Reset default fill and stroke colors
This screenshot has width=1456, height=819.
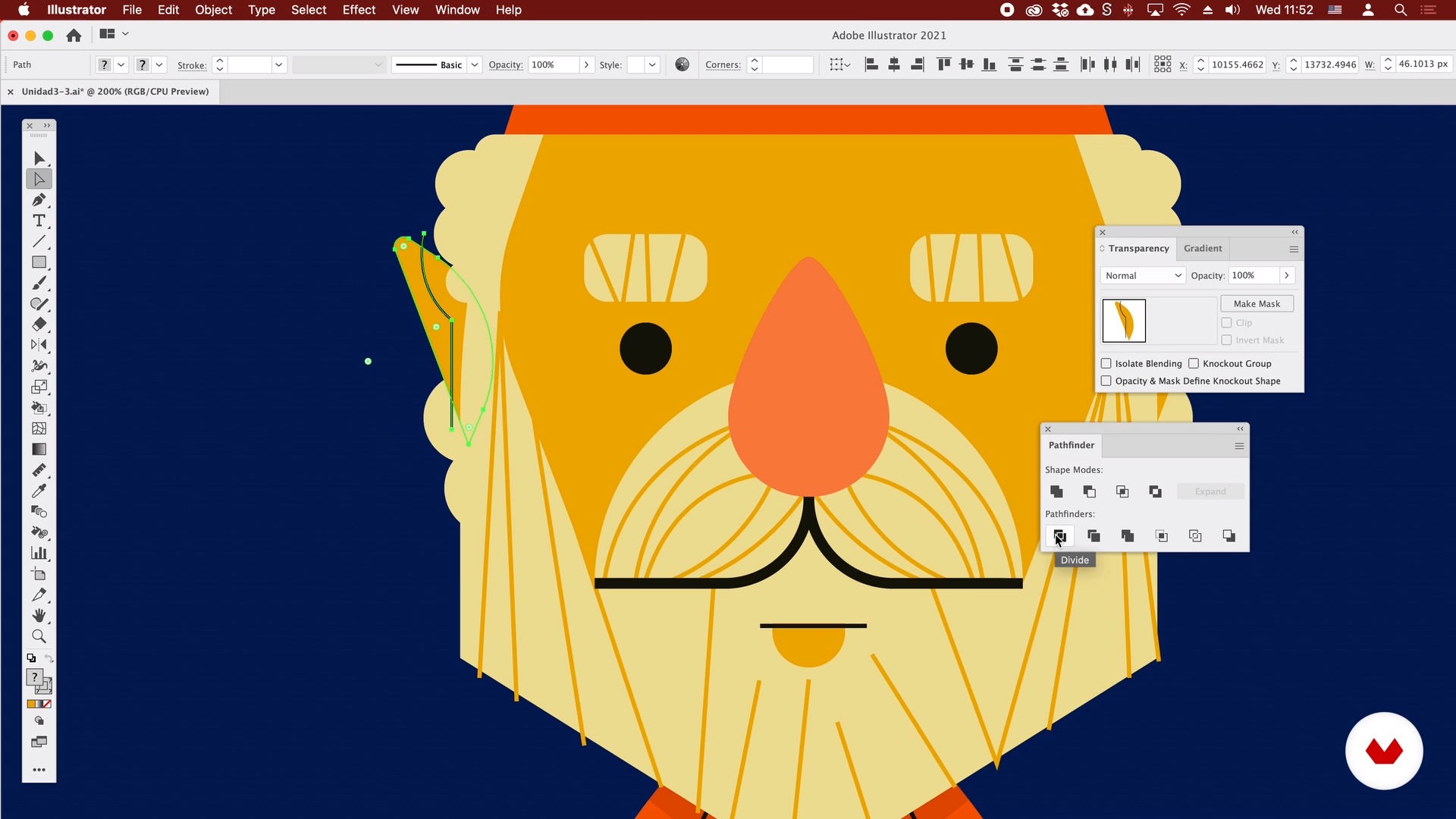[31, 657]
